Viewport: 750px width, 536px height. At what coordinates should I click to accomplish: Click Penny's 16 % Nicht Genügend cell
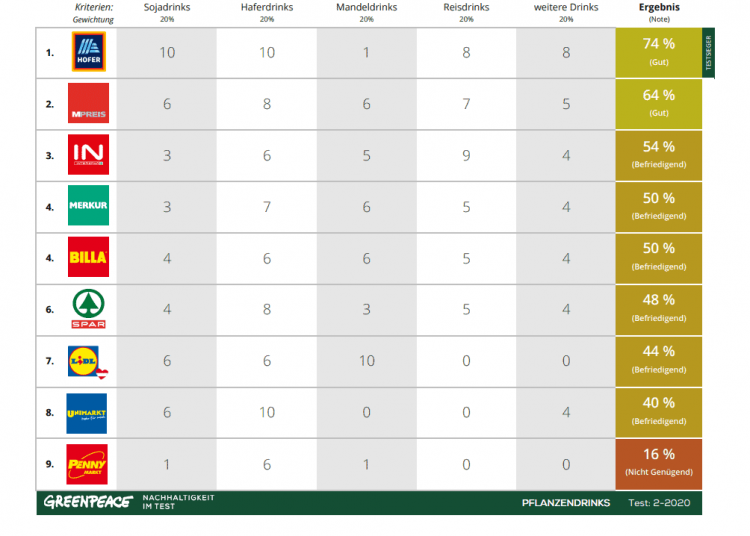click(x=658, y=464)
